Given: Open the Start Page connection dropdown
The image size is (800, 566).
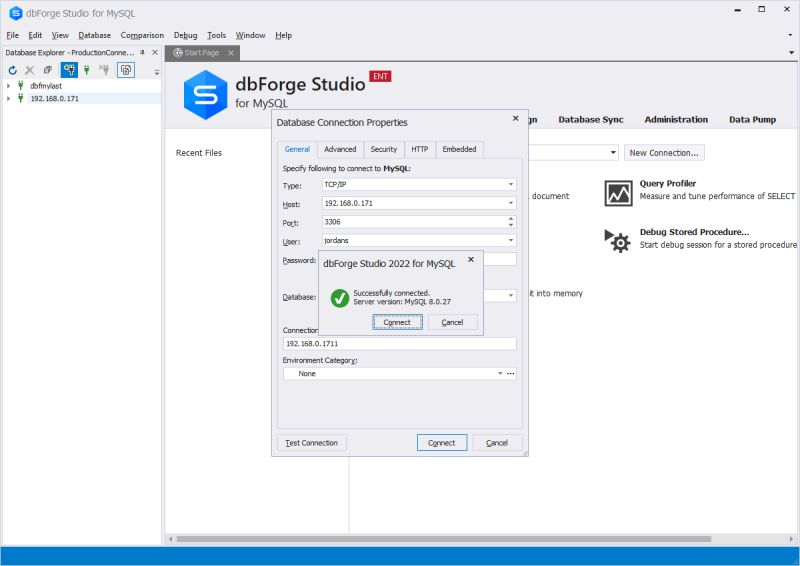Looking at the screenshot, I should [613, 153].
